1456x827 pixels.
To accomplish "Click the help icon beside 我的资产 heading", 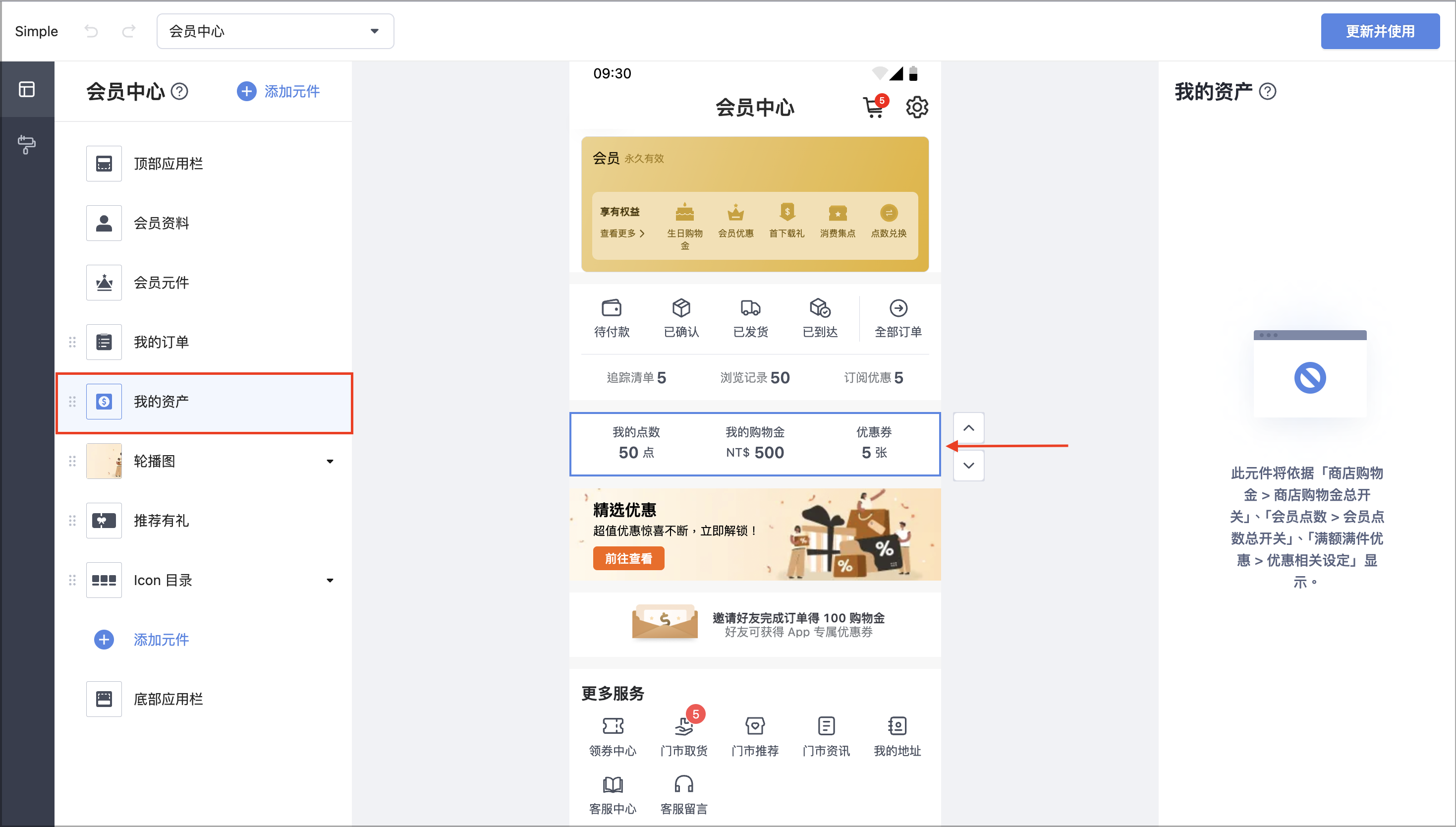I will tap(1268, 91).
